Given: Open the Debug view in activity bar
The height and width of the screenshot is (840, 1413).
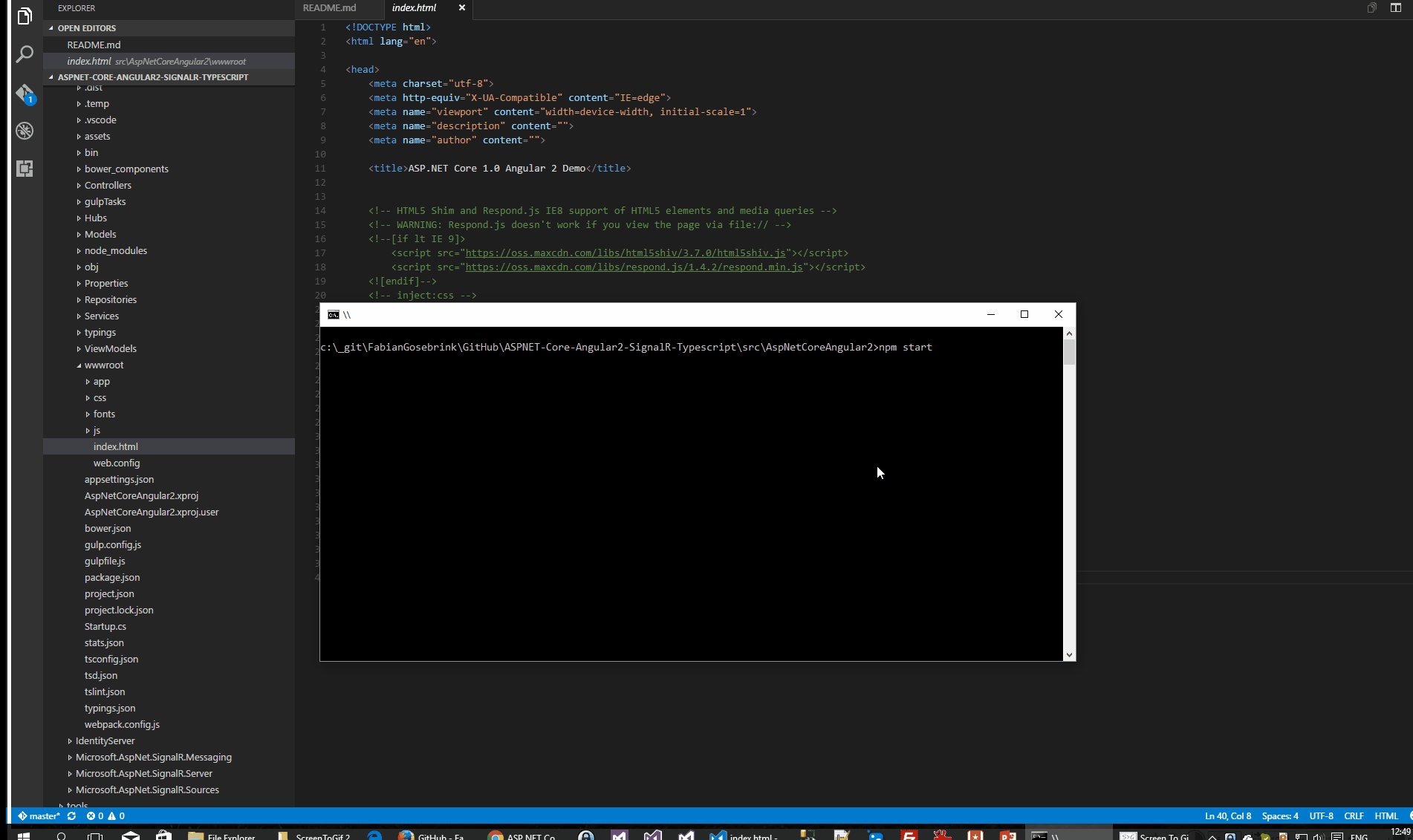Looking at the screenshot, I should (25, 131).
